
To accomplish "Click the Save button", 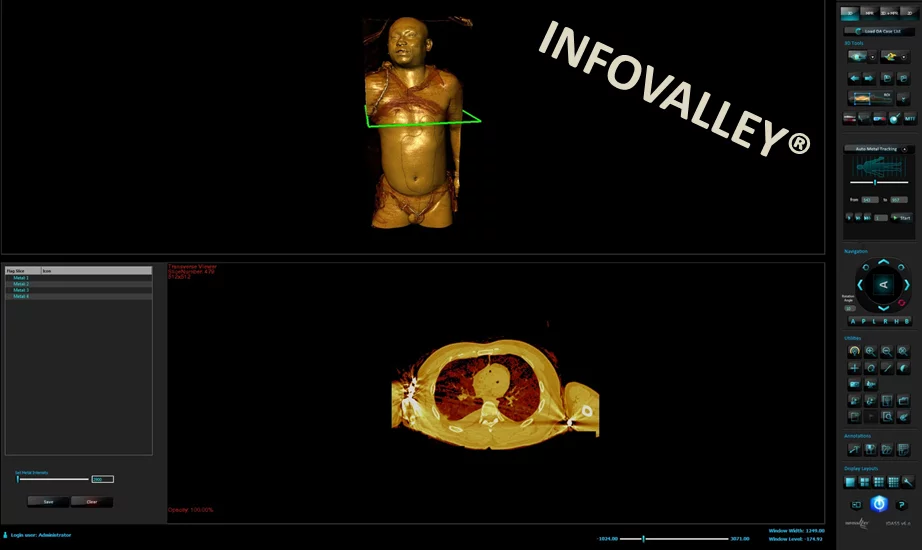I will click(48, 502).
